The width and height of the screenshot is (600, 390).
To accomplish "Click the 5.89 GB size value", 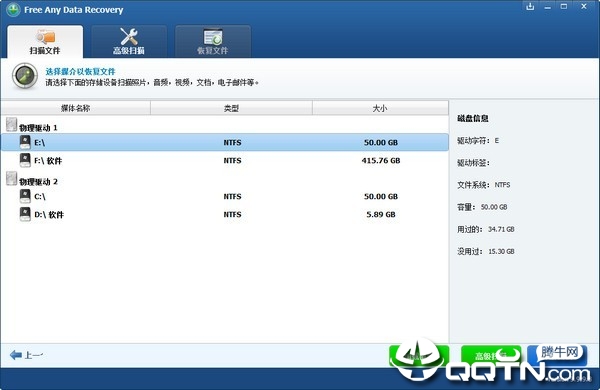I will pyautogui.click(x=381, y=214).
